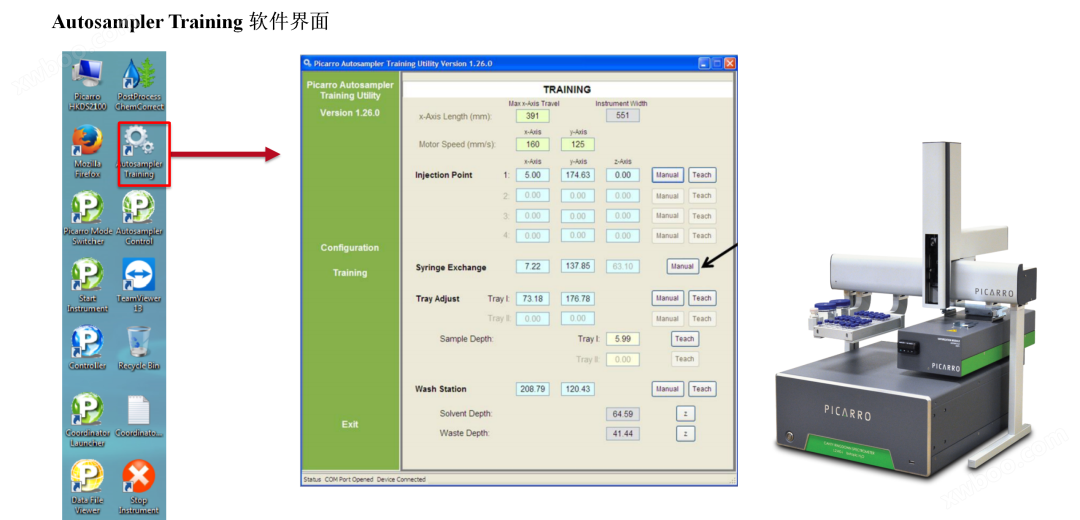Click Start Instrument desktop icon

[87, 285]
